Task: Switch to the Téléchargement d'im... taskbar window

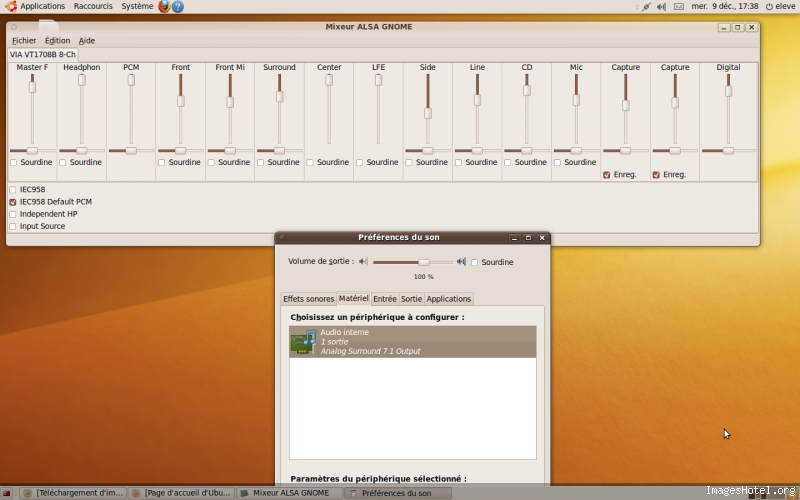Action: pos(73,493)
